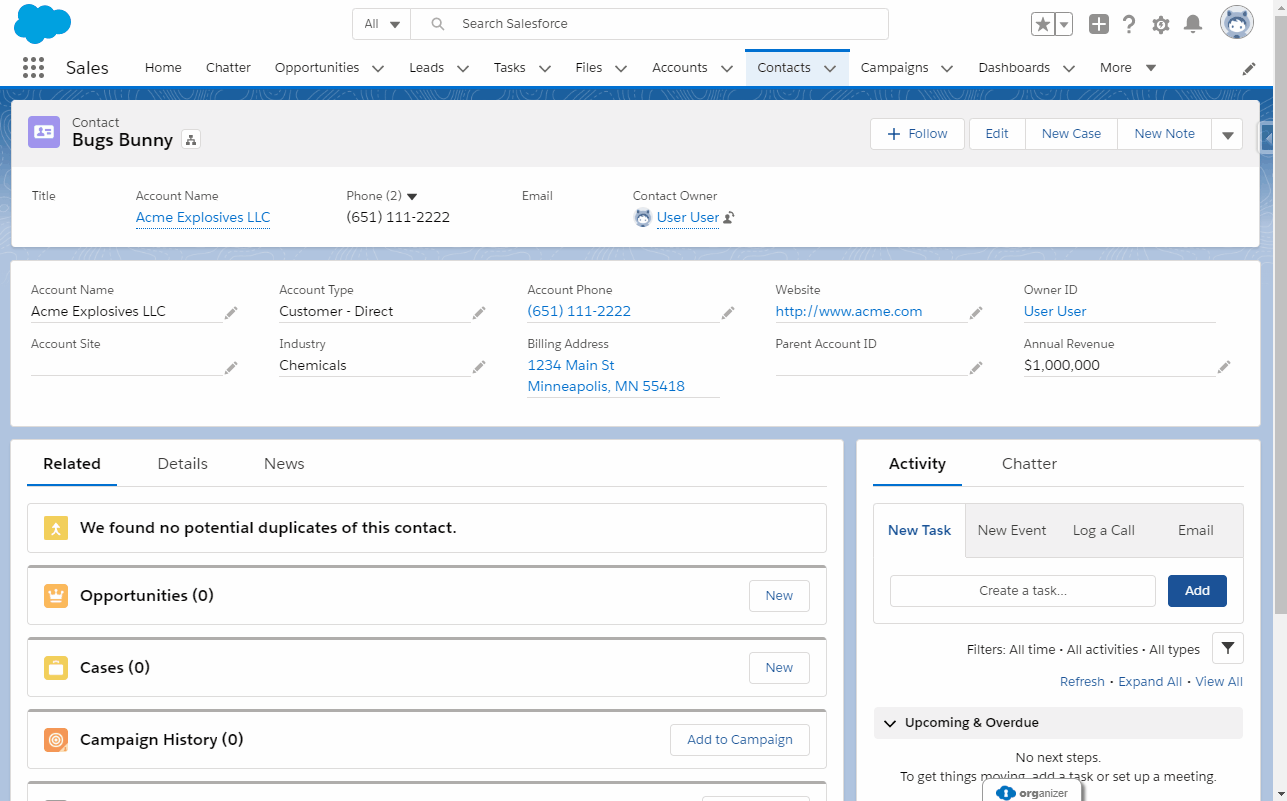Click the Create a task input field

coord(1023,591)
